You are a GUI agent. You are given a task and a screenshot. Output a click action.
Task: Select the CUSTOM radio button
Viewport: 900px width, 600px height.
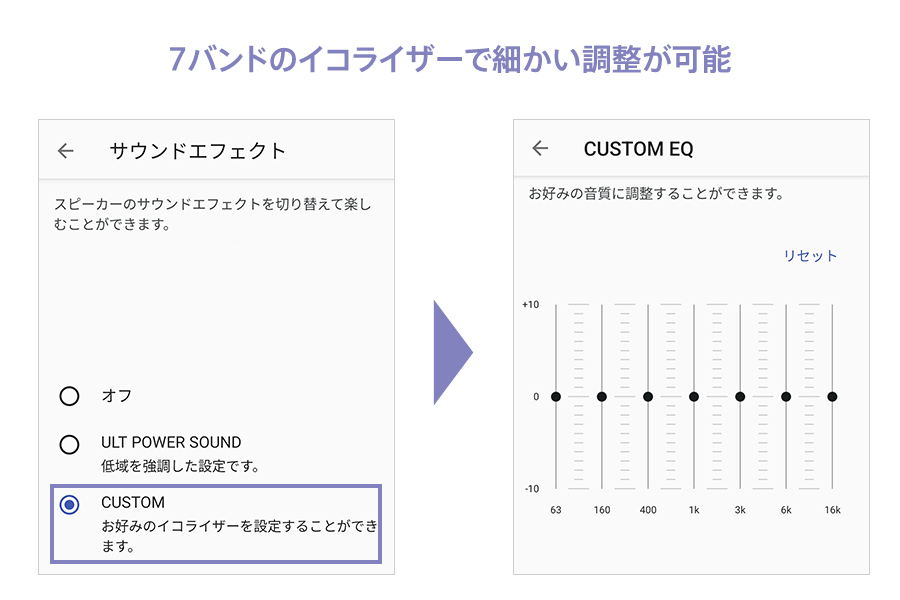pos(69,505)
